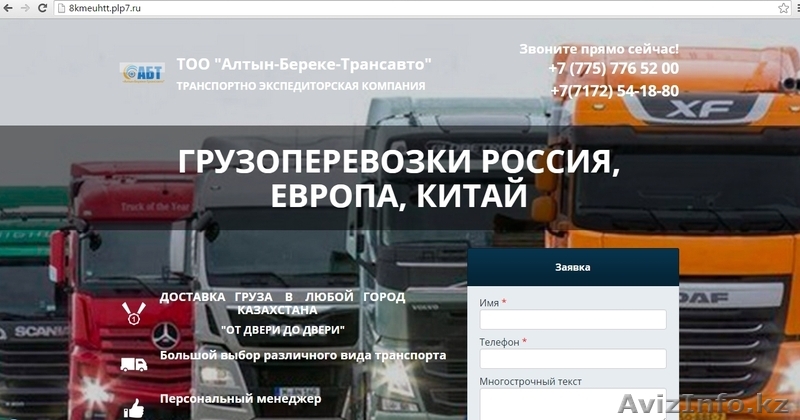Reload the page with refresh icon

click(x=43, y=8)
